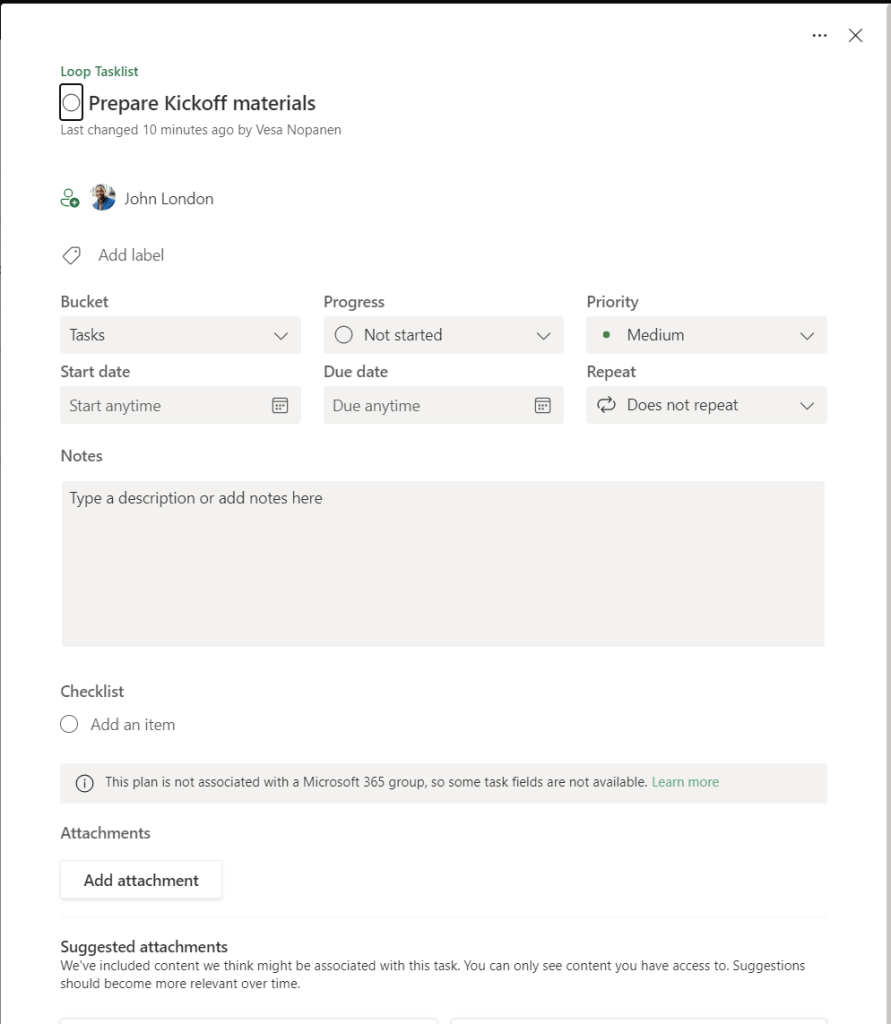Click the checklist item circle
The width and height of the screenshot is (891, 1024).
[69, 724]
